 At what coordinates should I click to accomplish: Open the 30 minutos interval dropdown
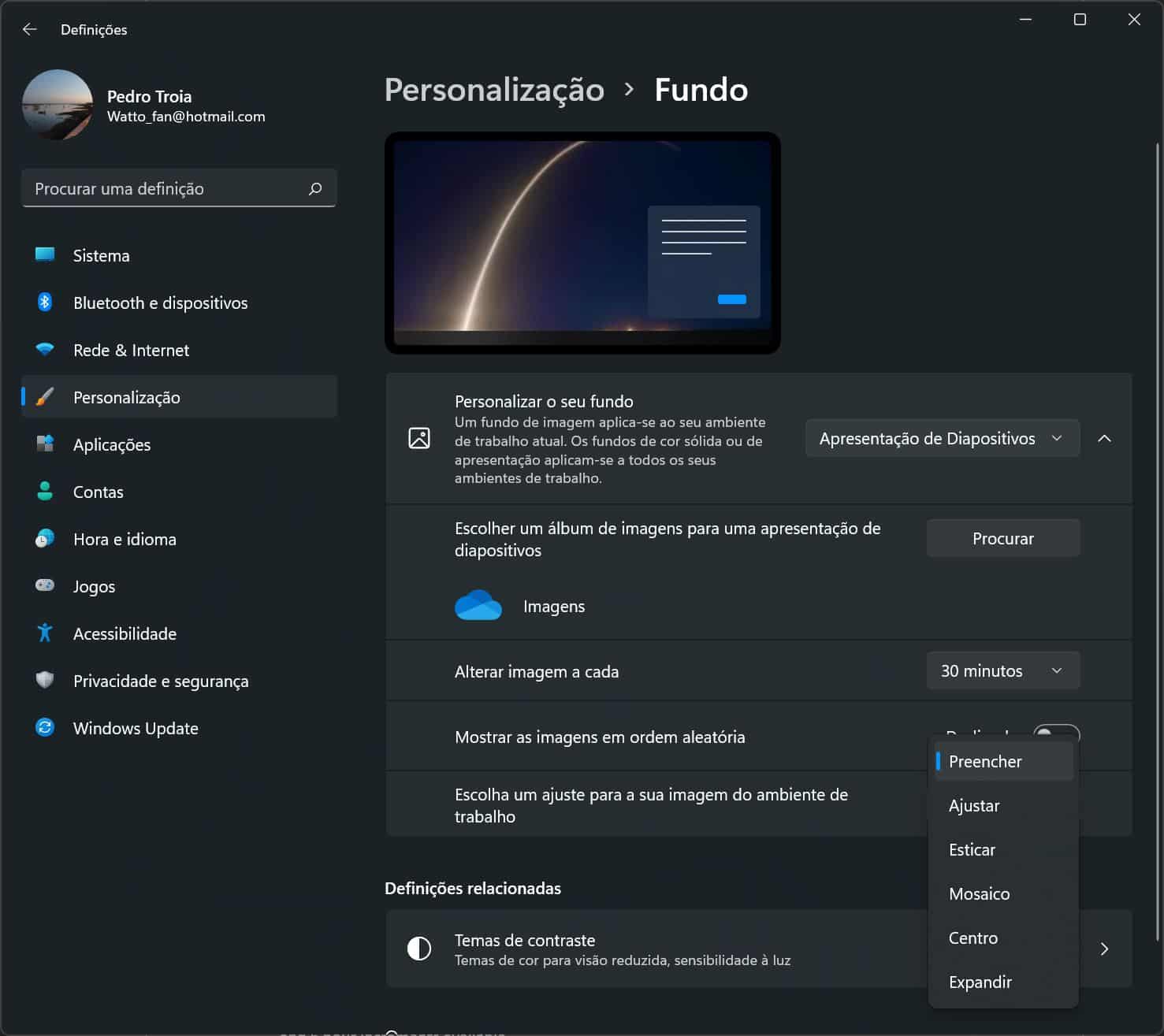[x=1002, y=671]
